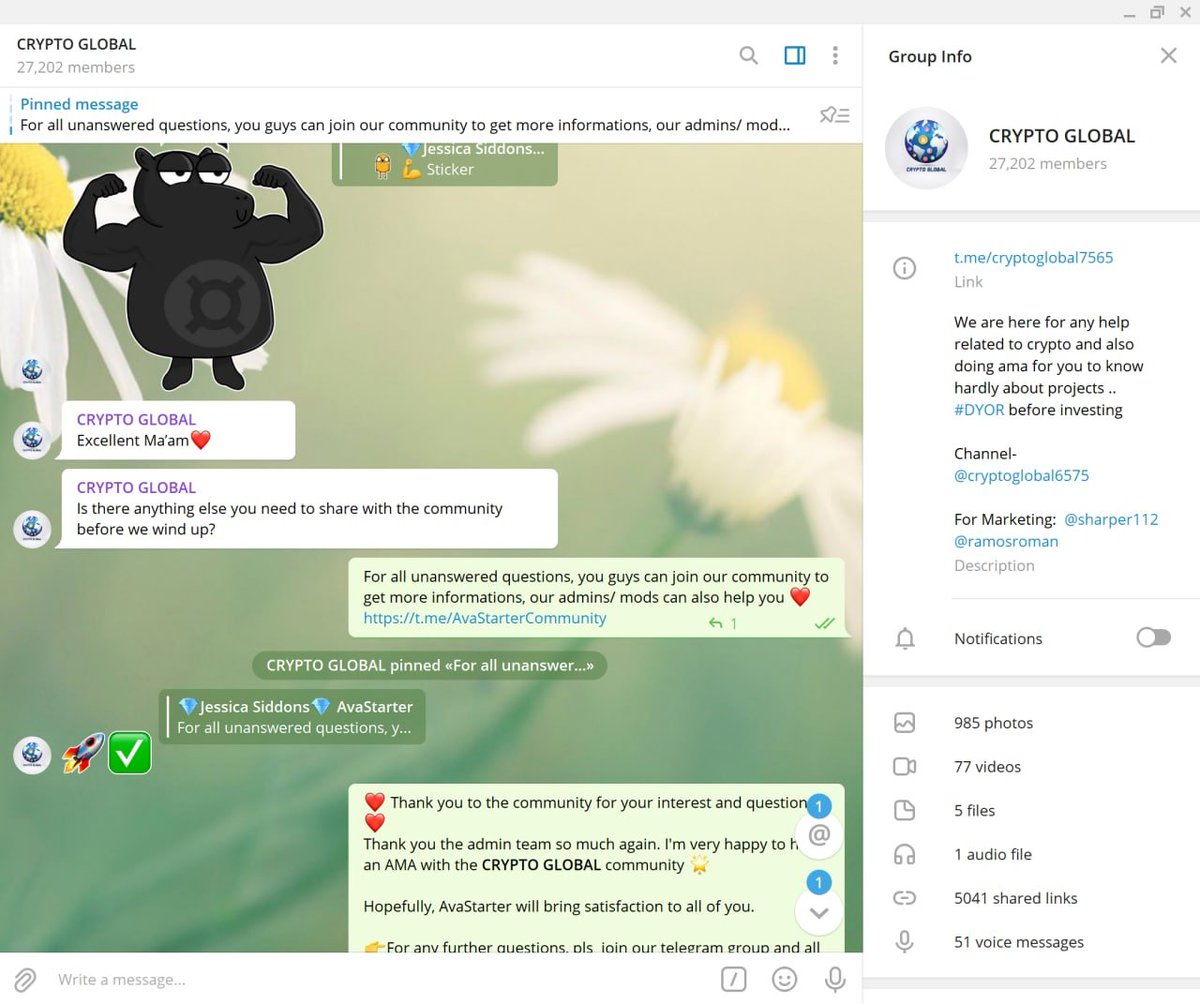This screenshot has height=1004, width=1200.
Task: Click the avatar beside 'Is there anything else' message
Action: 32,528
